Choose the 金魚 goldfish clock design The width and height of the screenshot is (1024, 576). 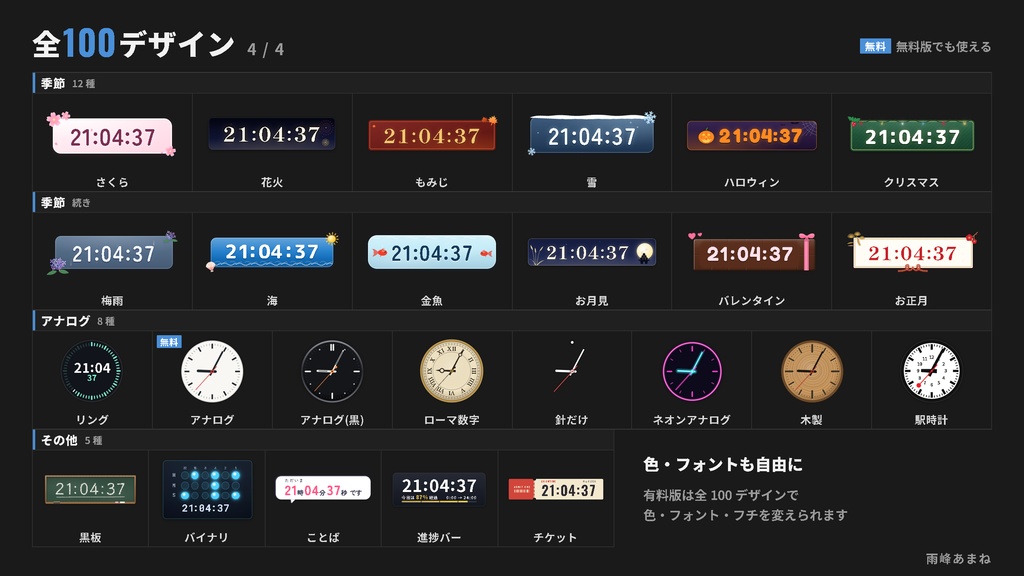click(x=432, y=252)
